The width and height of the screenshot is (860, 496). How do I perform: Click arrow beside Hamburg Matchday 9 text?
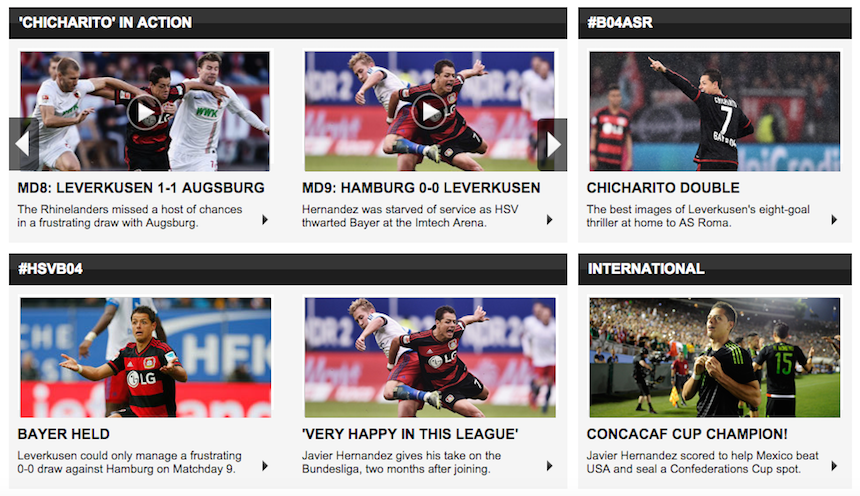click(x=265, y=466)
